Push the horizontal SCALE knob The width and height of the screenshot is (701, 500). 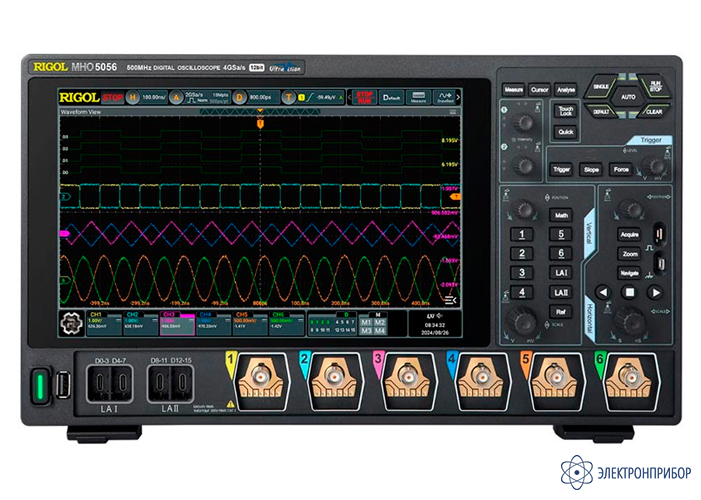pos(630,320)
